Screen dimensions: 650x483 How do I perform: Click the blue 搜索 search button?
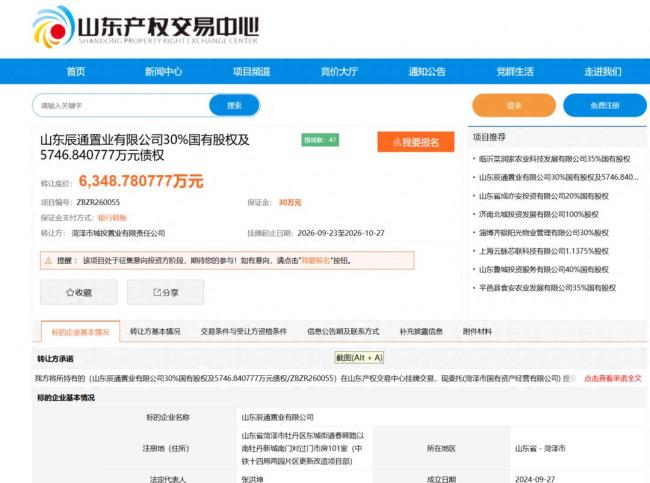coord(234,106)
